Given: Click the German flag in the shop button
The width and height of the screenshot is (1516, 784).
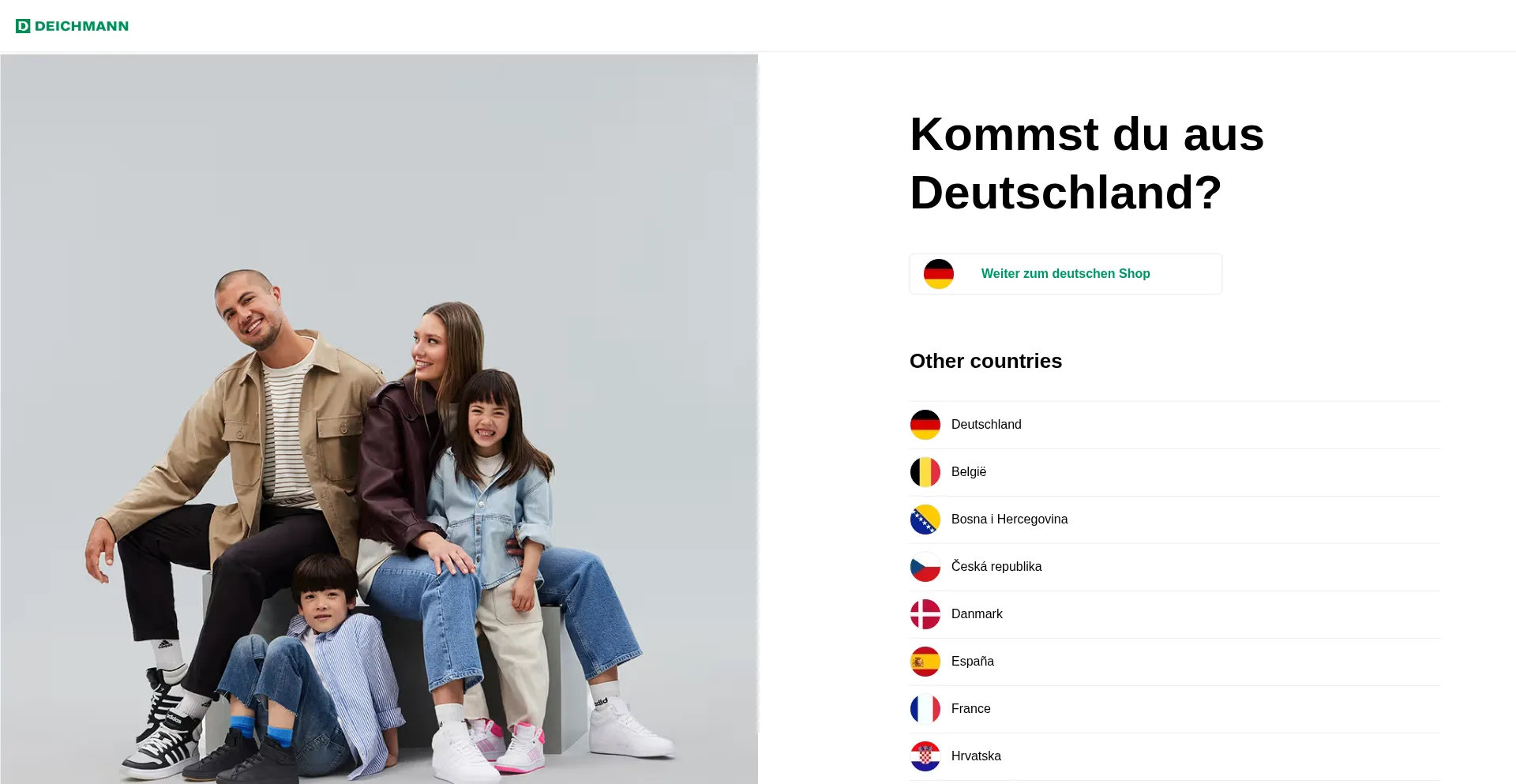Looking at the screenshot, I should [939, 274].
